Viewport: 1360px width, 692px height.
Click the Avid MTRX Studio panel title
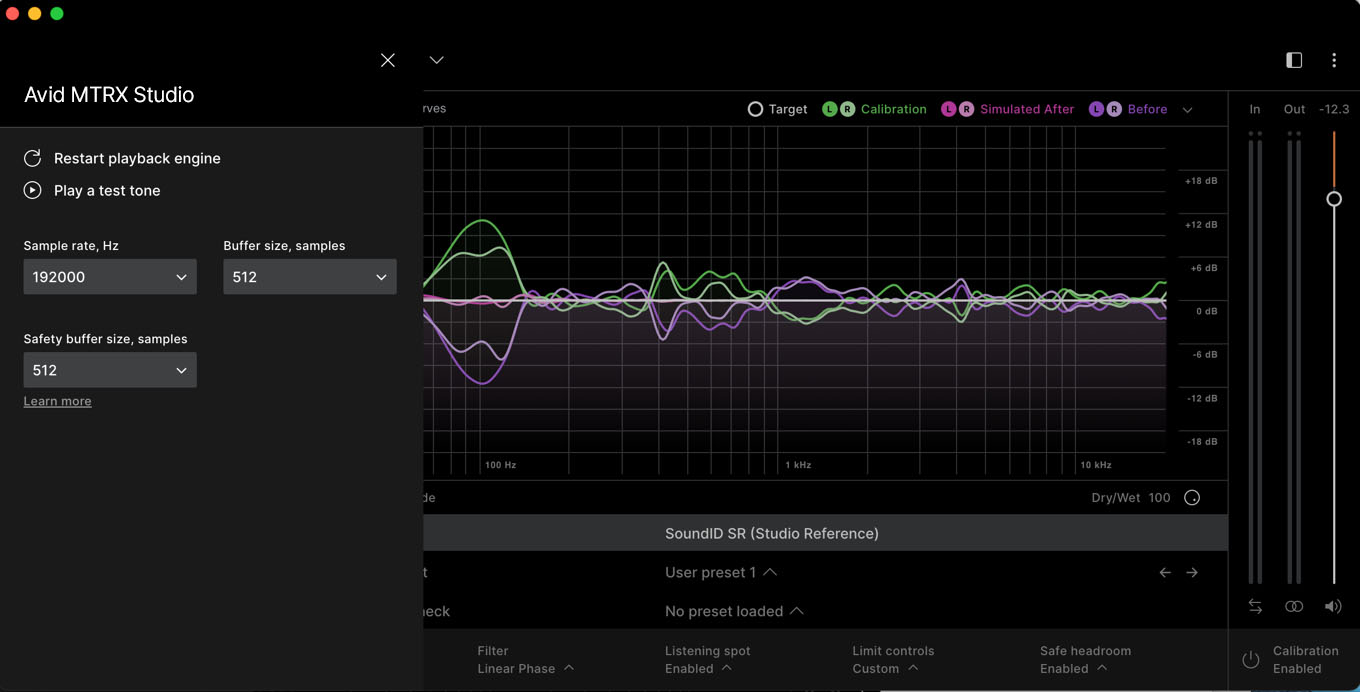109,95
